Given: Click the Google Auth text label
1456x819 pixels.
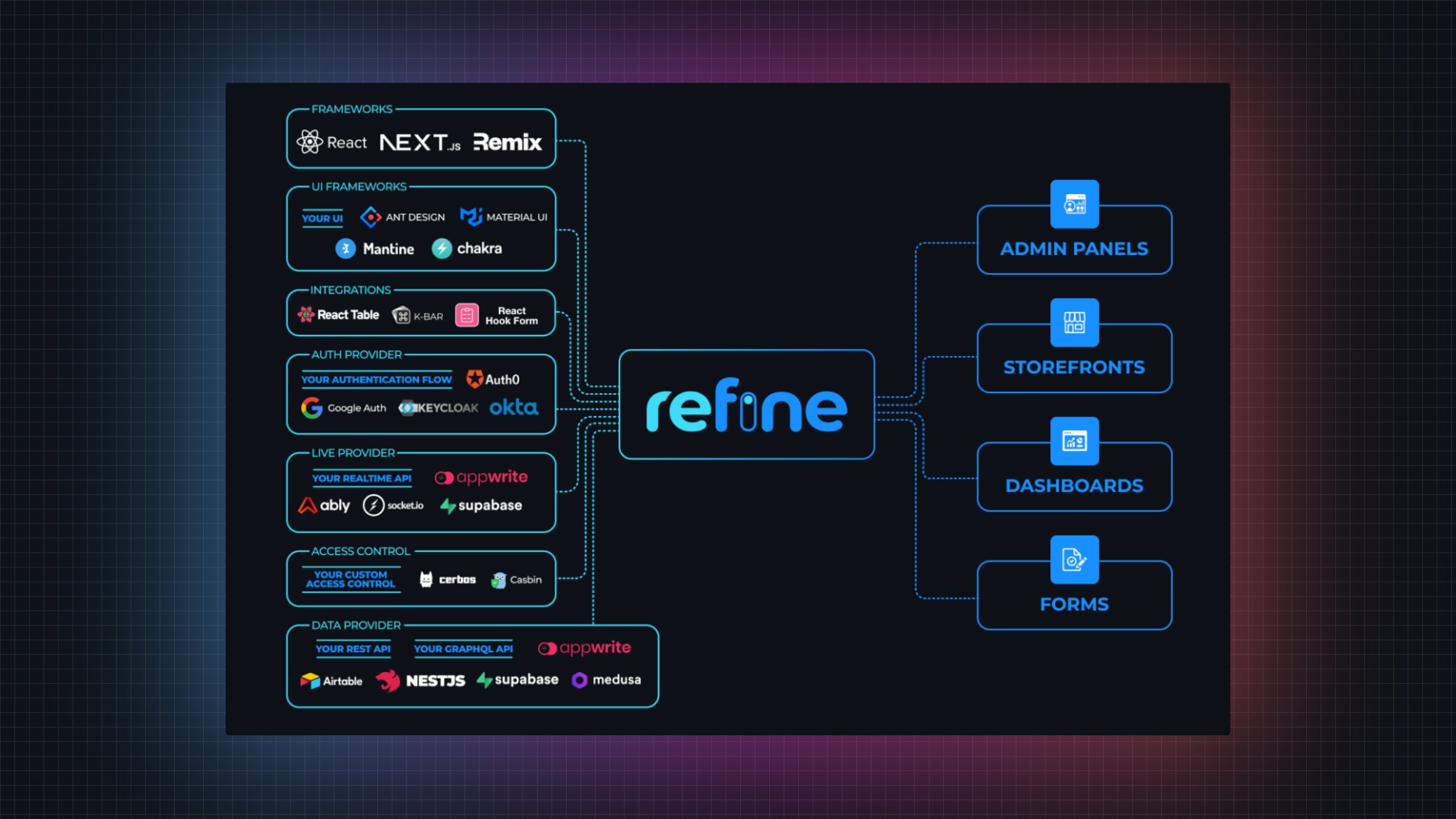Looking at the screenshot, I should [357, 408].
